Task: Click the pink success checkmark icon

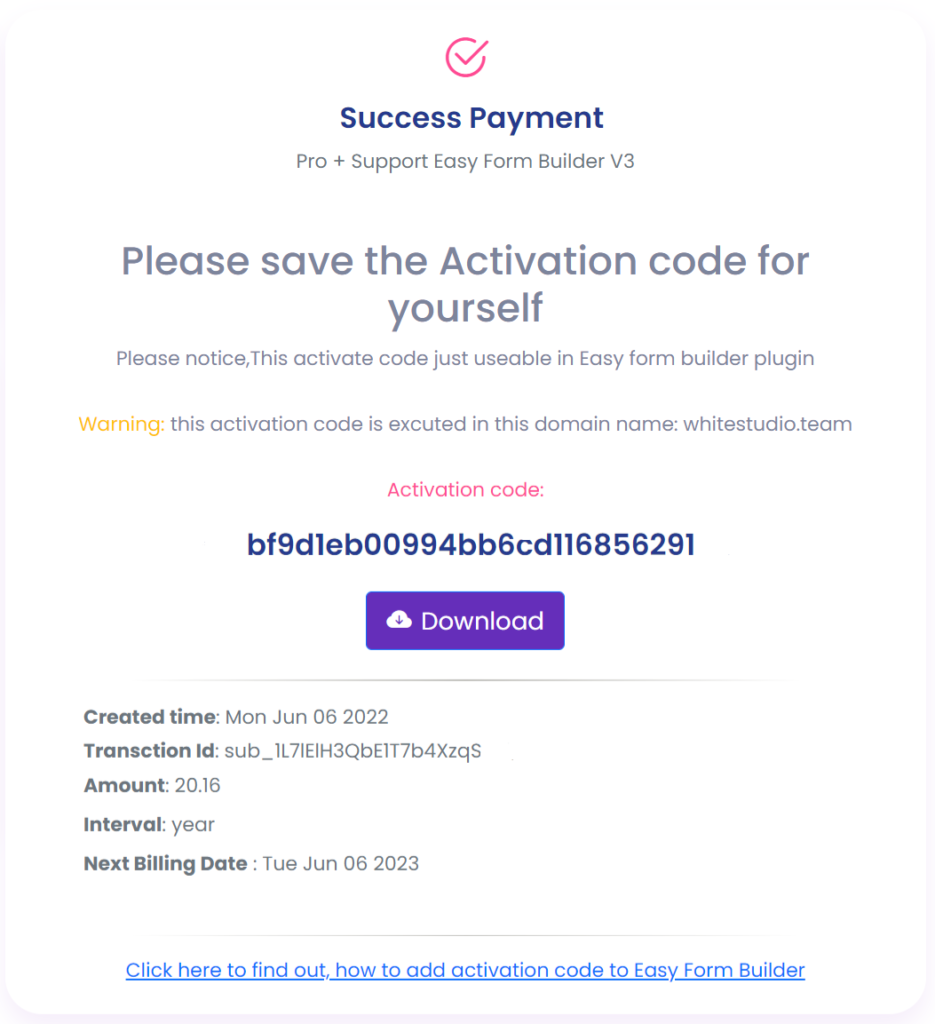Action: click(x=466, y=57)
